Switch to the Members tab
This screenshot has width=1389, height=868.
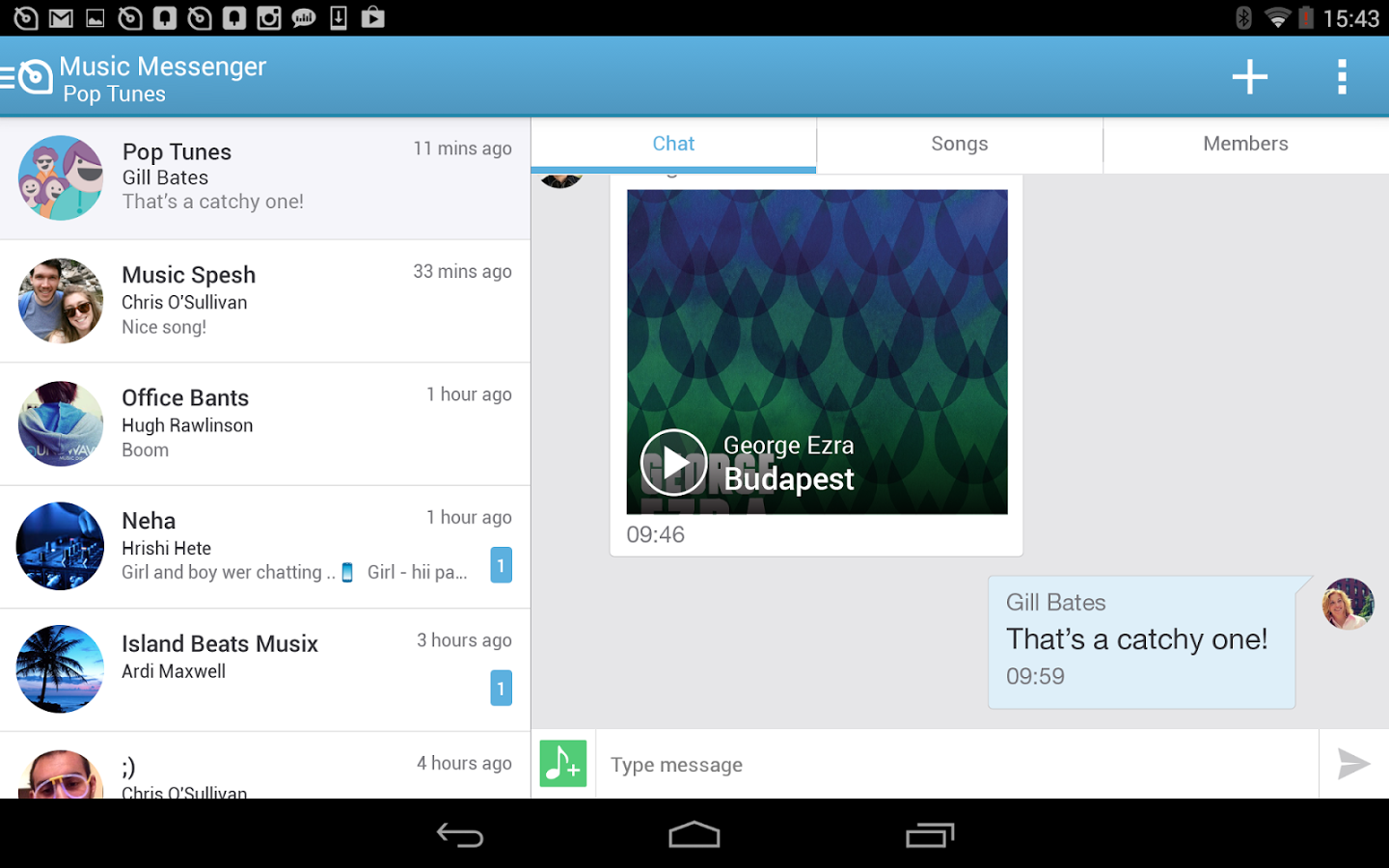[x=1246, y=144]
